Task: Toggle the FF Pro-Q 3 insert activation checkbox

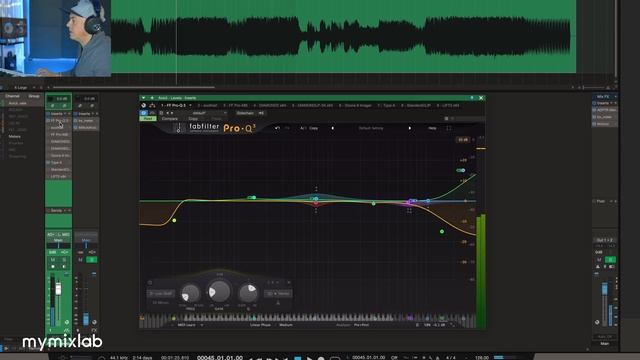Action: [48, 121]
